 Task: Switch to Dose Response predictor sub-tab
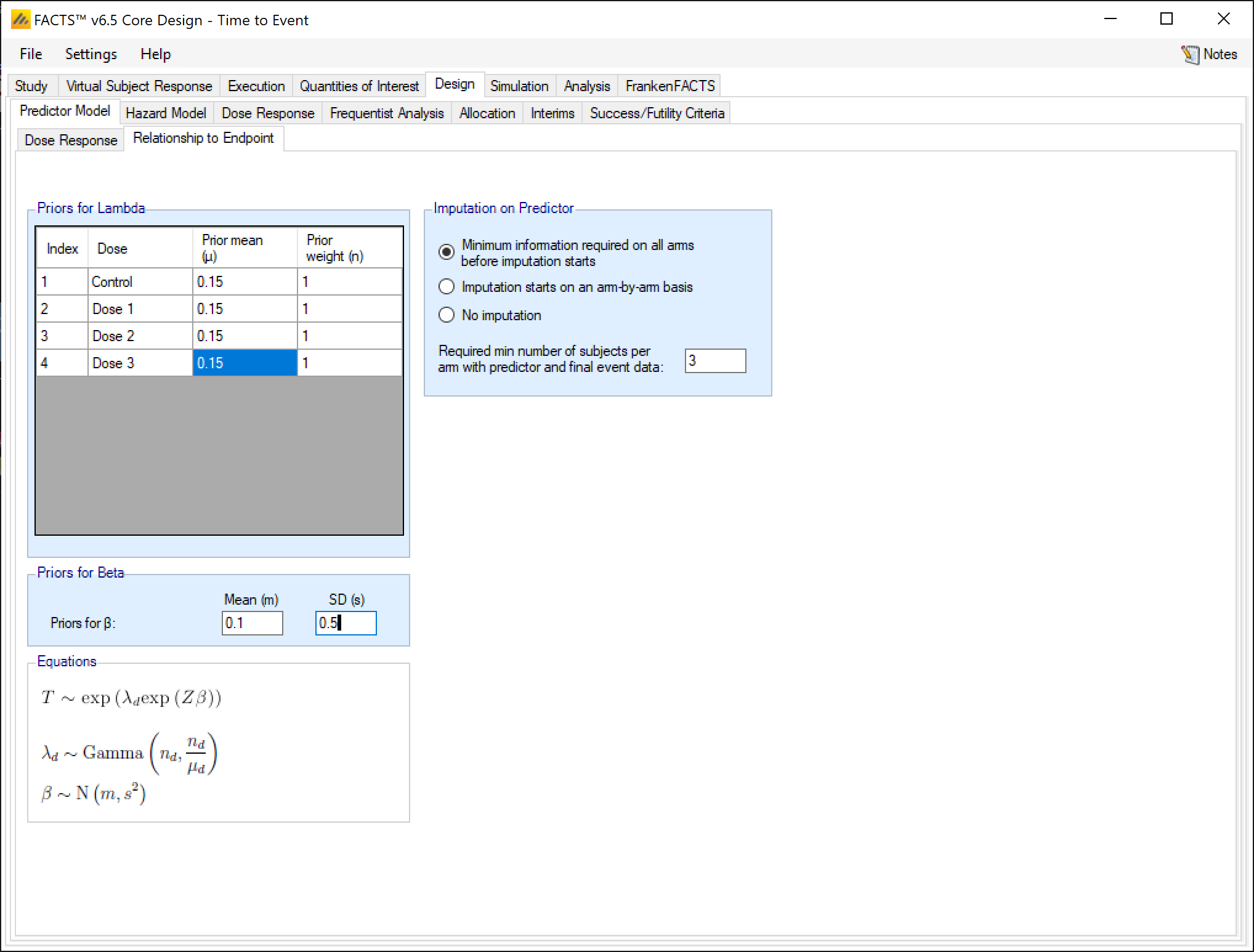[71, 140]
